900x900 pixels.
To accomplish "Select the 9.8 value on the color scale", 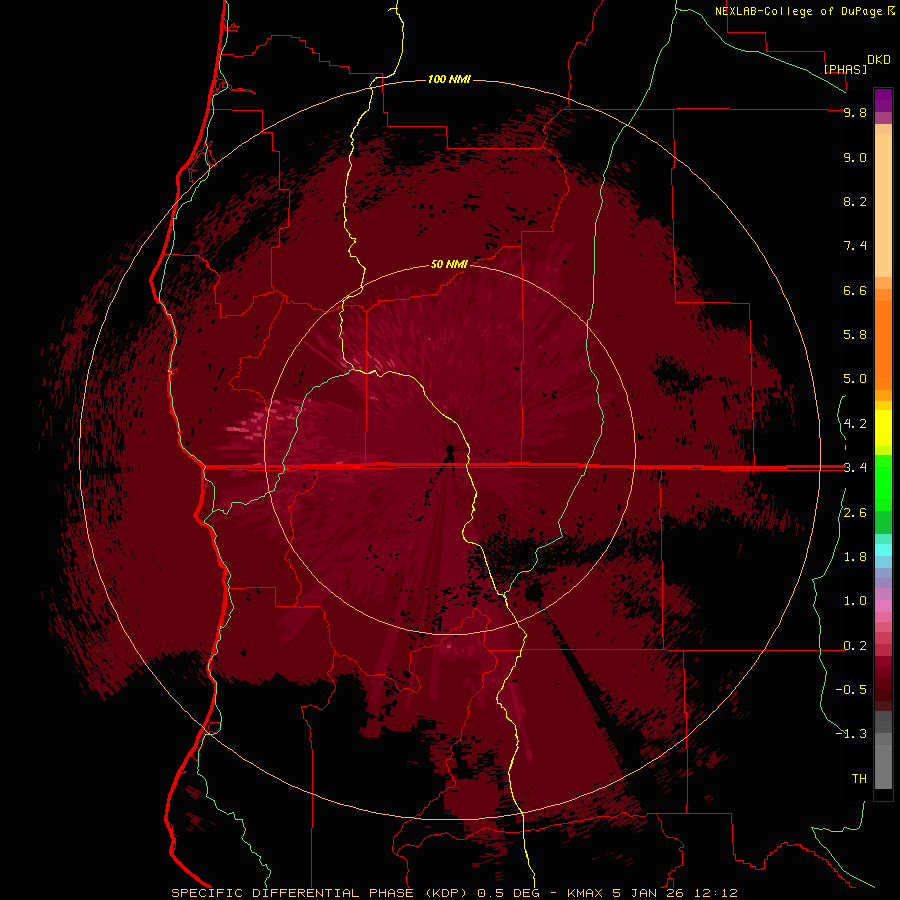I will click(855, 112).
